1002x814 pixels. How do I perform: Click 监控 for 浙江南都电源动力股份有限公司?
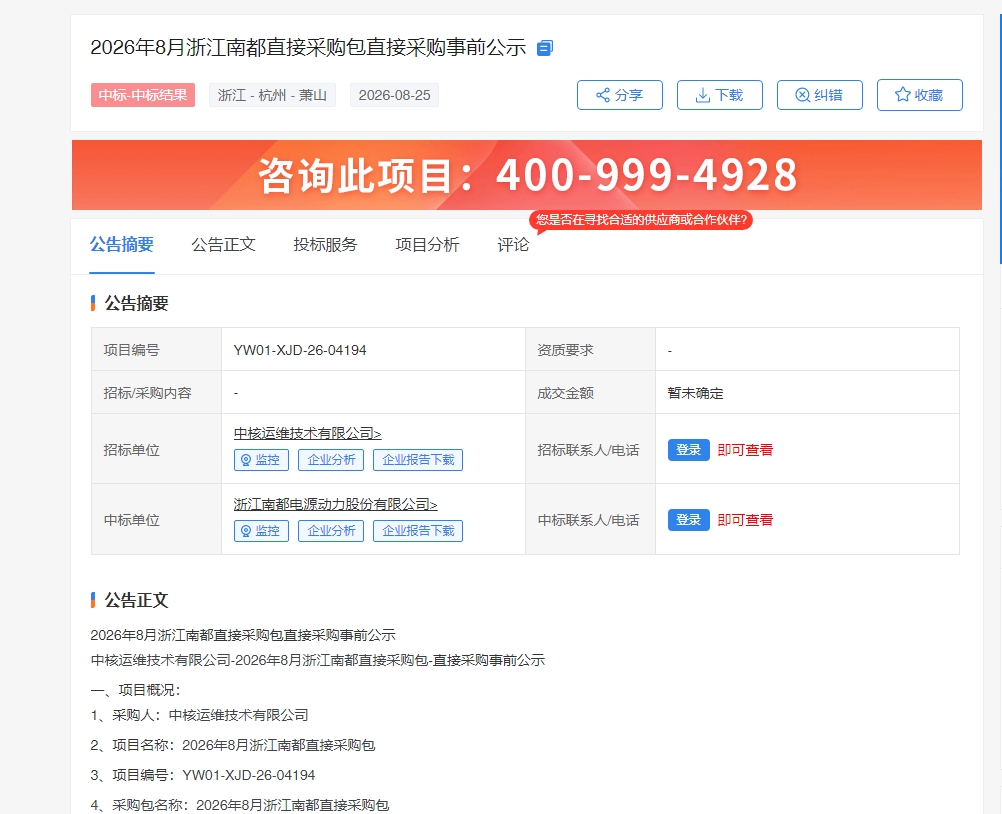(x=261, y=531)
